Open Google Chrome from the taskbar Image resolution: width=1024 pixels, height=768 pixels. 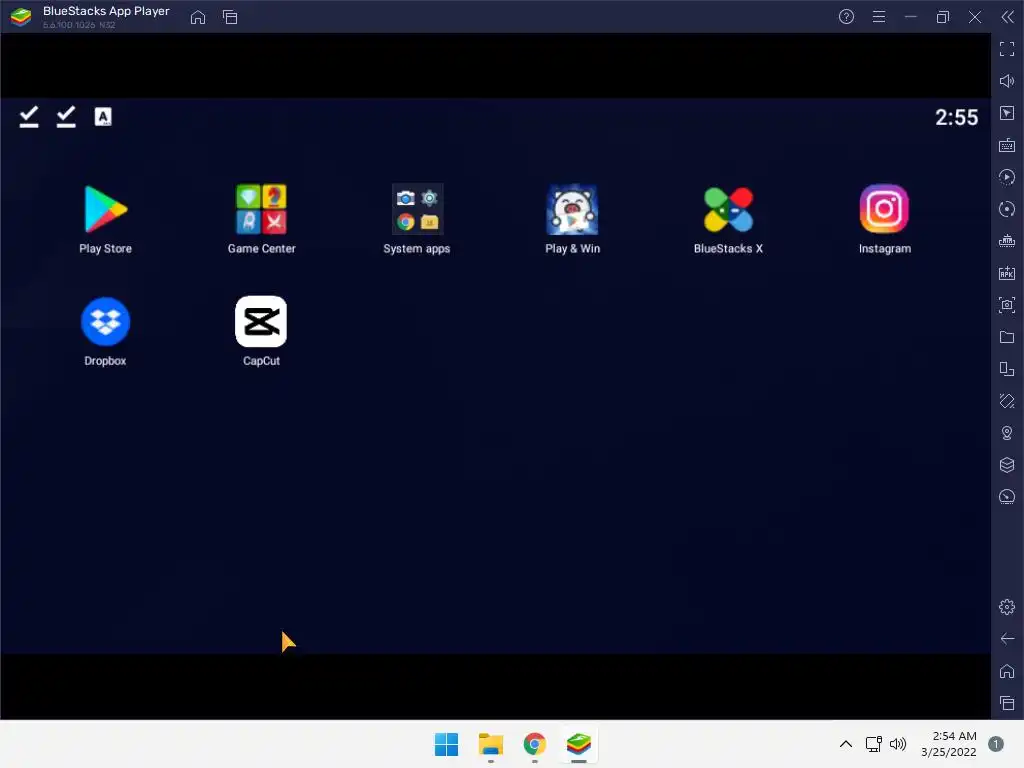pyautogui.click(x=535, y=744)
